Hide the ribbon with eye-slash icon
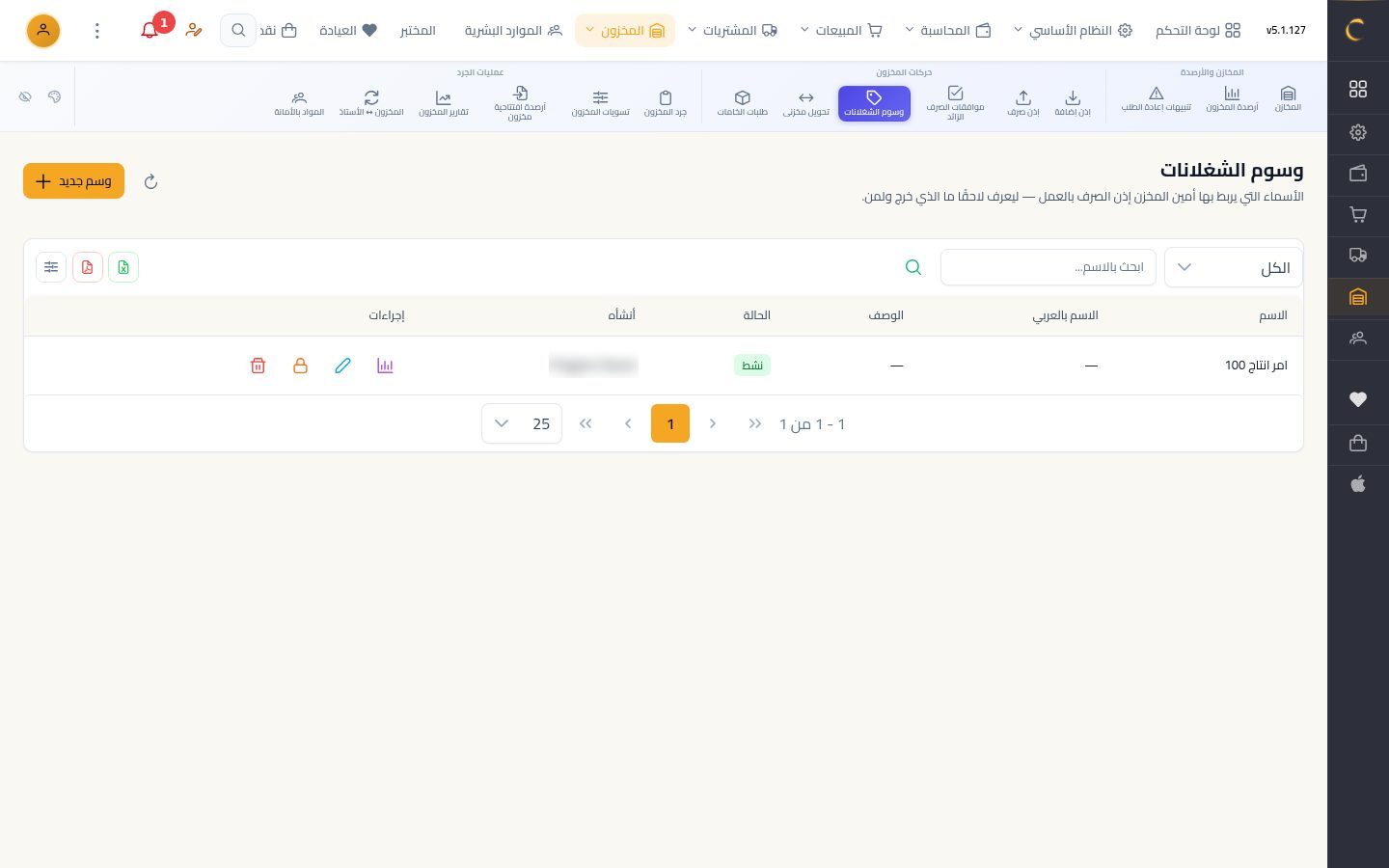This screenshot has width=1389, height=868. (x=25, y=96)
